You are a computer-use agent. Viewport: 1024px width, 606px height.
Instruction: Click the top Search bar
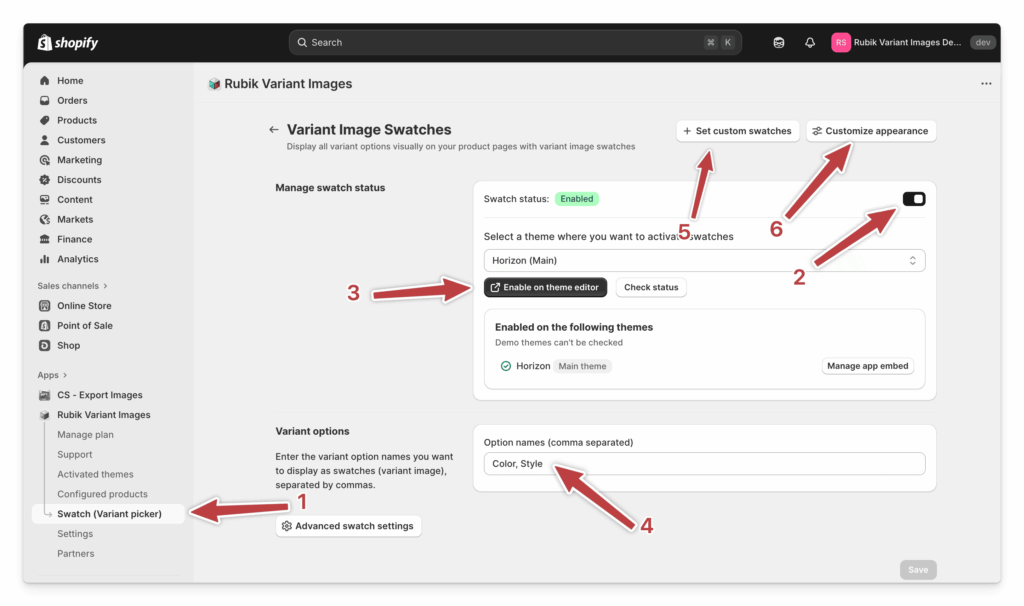(x=515, y=42)
